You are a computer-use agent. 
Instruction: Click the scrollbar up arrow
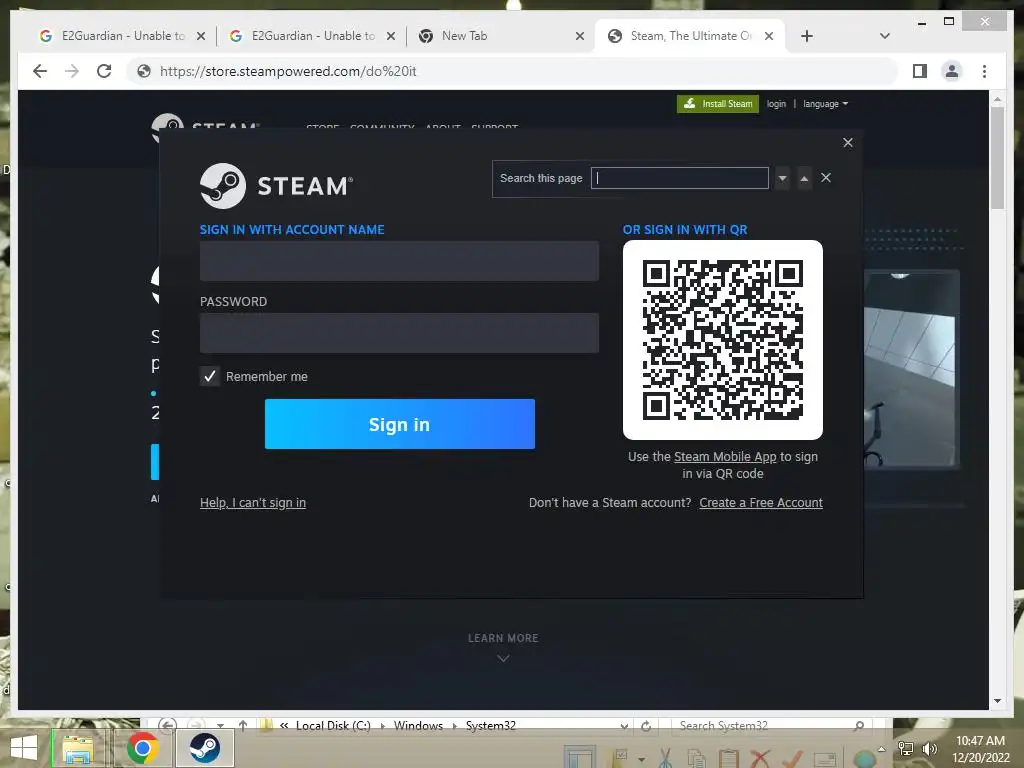tap(997, 99)
